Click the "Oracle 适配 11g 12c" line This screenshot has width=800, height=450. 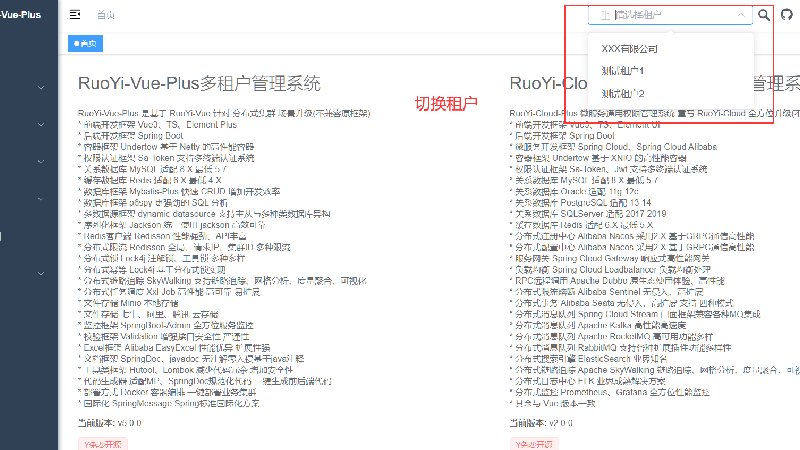coord(574,191)
